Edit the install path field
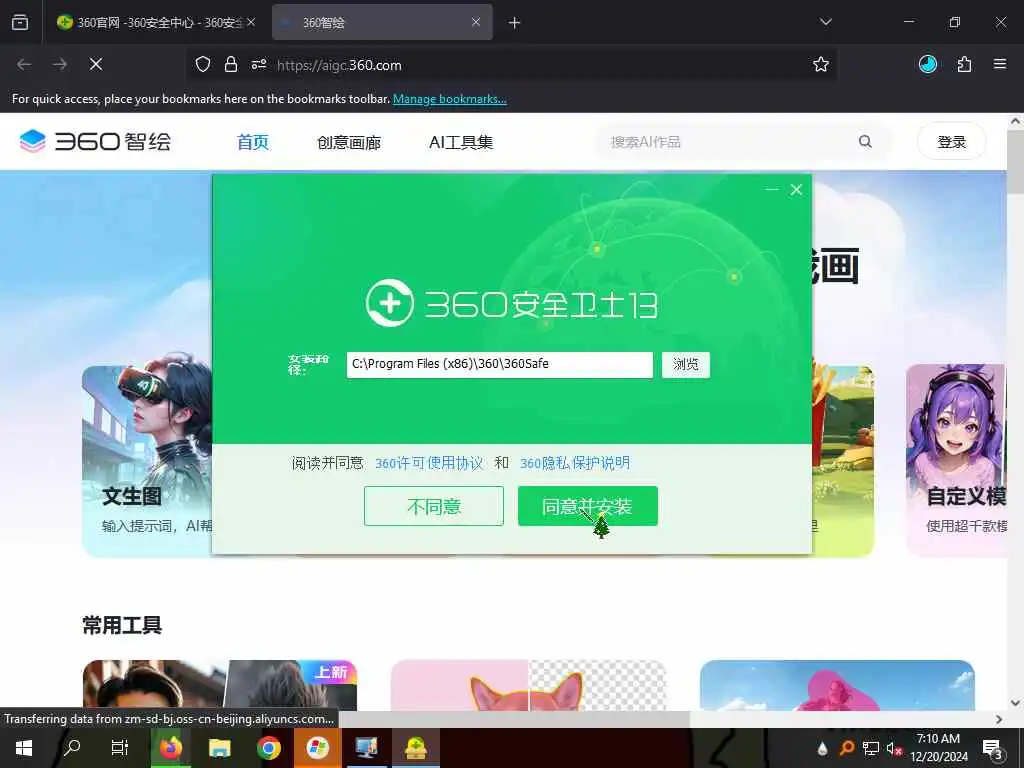 [x=500, y=364]
